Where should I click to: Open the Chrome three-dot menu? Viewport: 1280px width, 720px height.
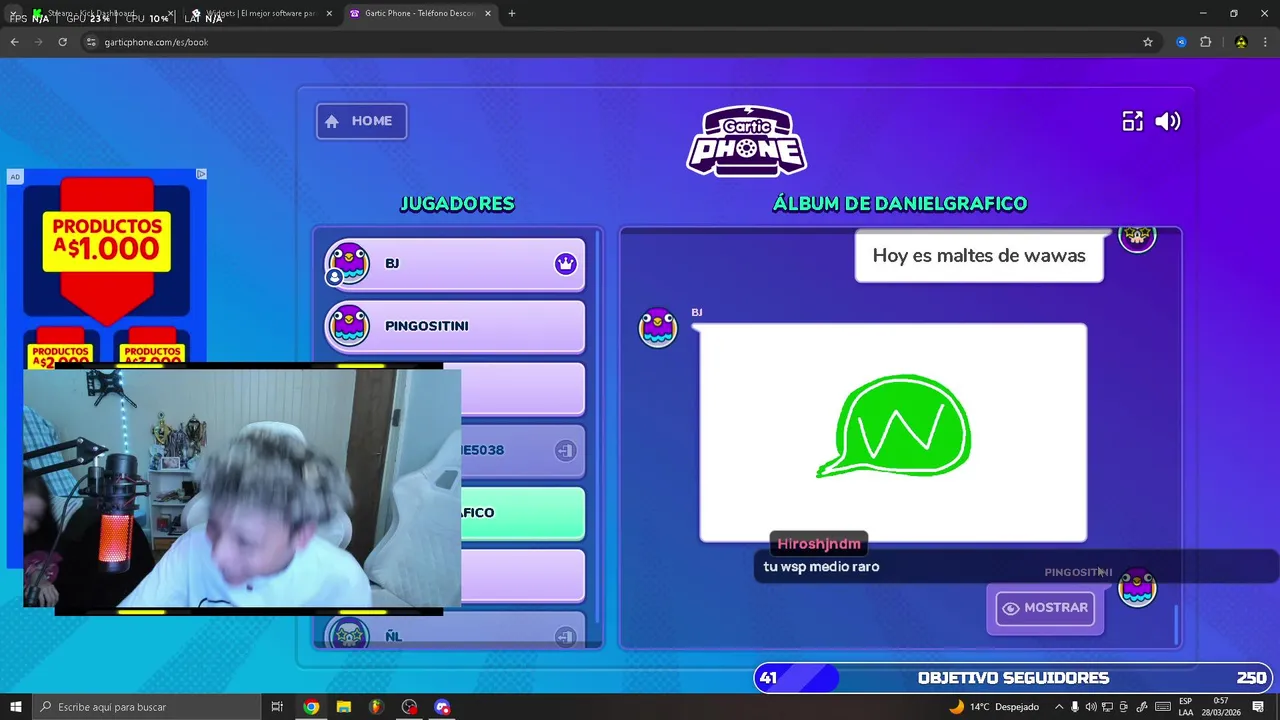(1265, 42)
